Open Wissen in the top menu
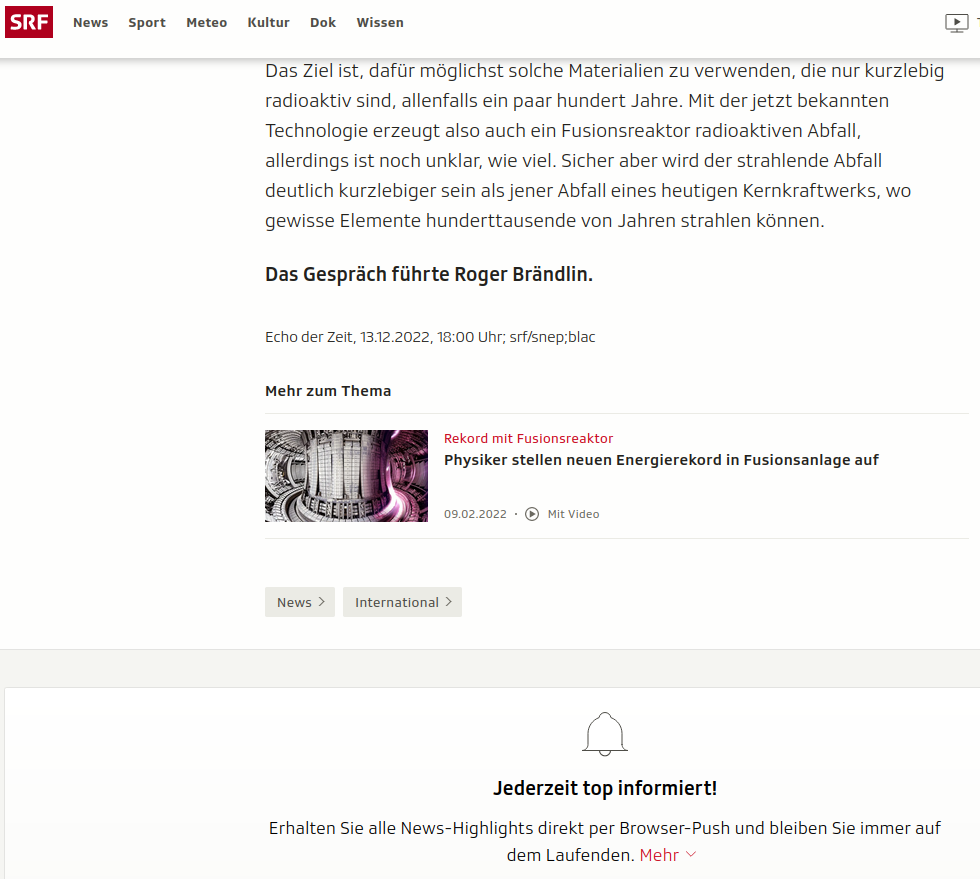The image size is (980, 879). pos(380,23)
